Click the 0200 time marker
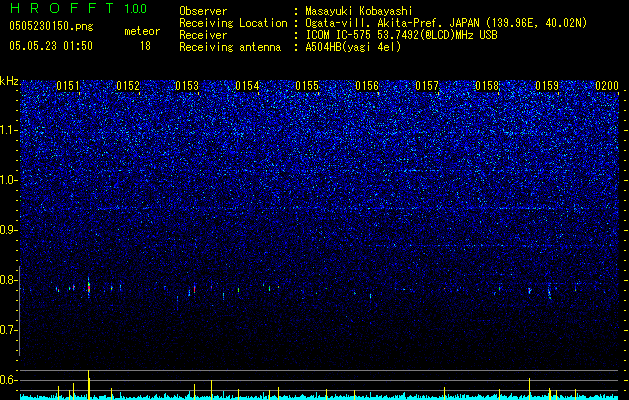This screenshot has height=400, width=629. 607,86
